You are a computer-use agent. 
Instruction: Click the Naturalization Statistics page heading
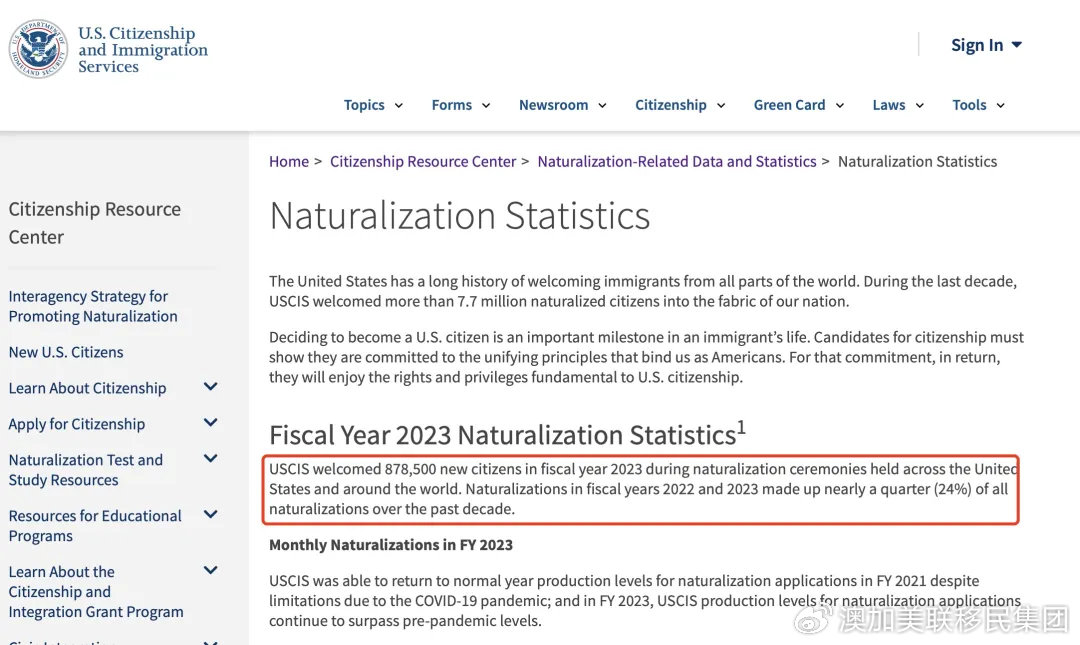pos(459,216)
